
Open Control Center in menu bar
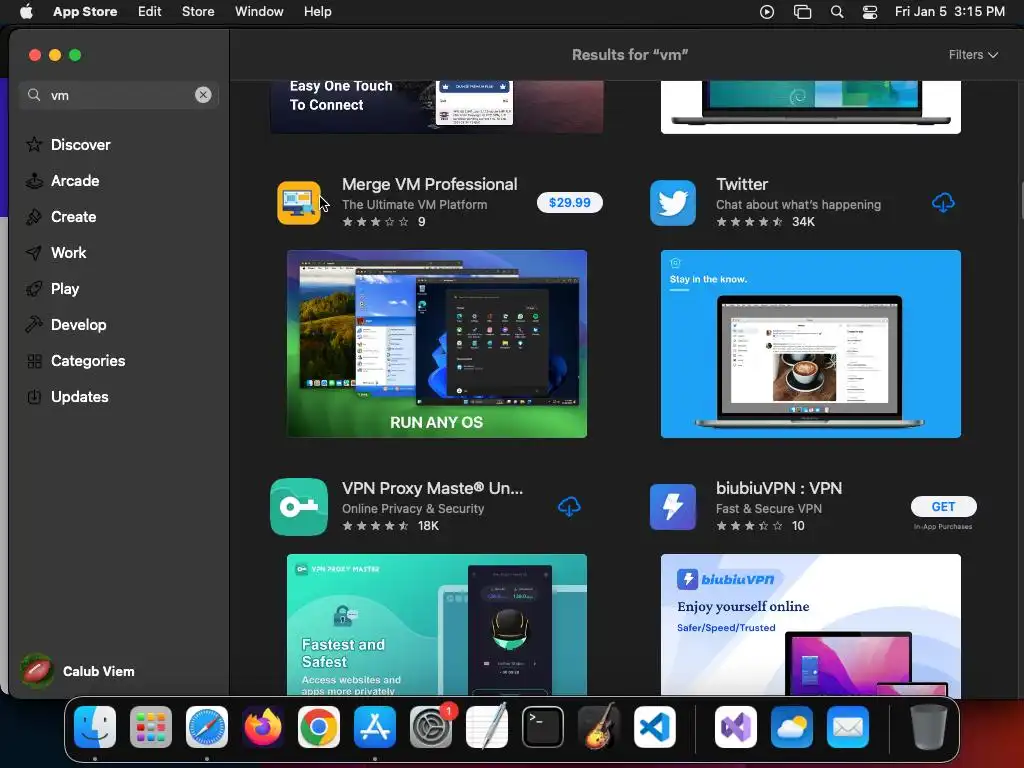[870, 12]
